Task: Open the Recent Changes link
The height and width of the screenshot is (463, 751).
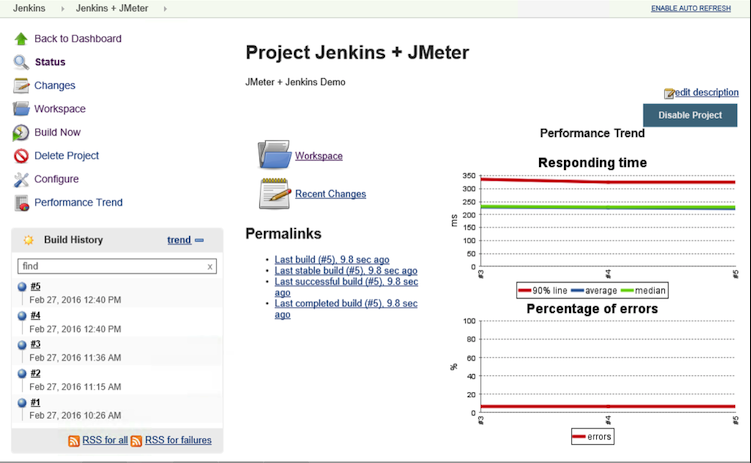Action: point(330,194)
